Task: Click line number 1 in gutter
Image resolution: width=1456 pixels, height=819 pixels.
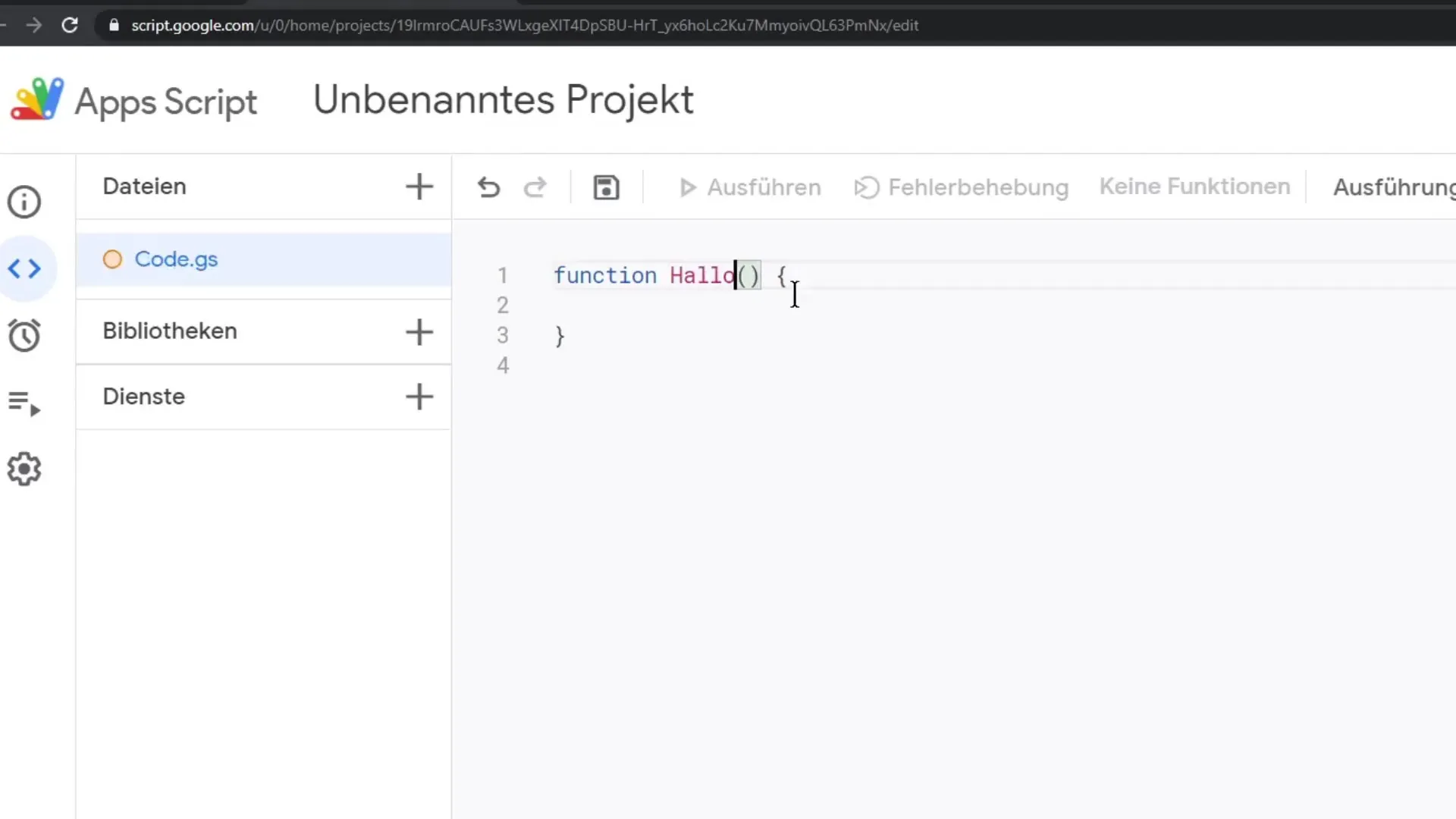Action: pos(503,275)
